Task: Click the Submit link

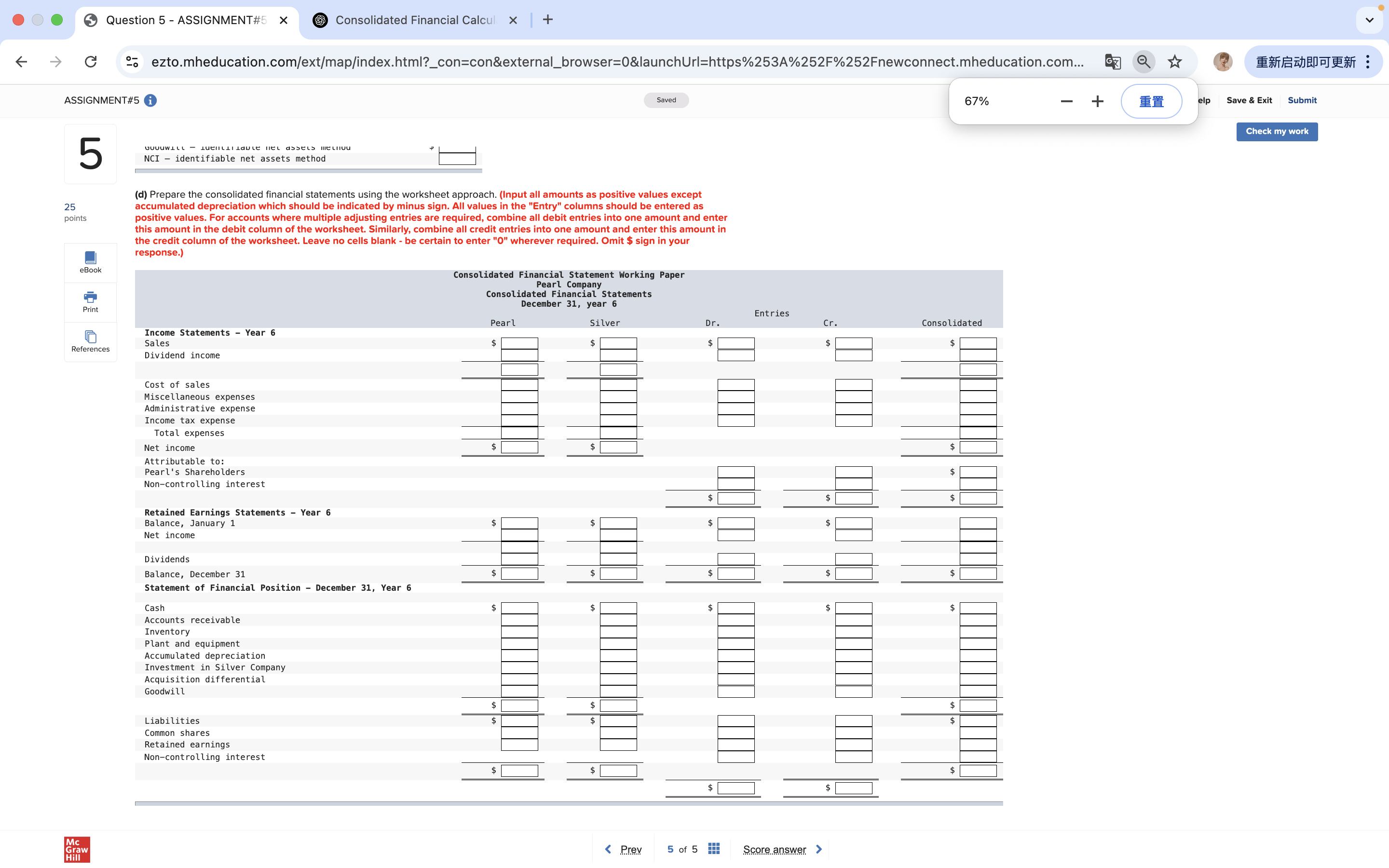Action: pos(1302,100)
